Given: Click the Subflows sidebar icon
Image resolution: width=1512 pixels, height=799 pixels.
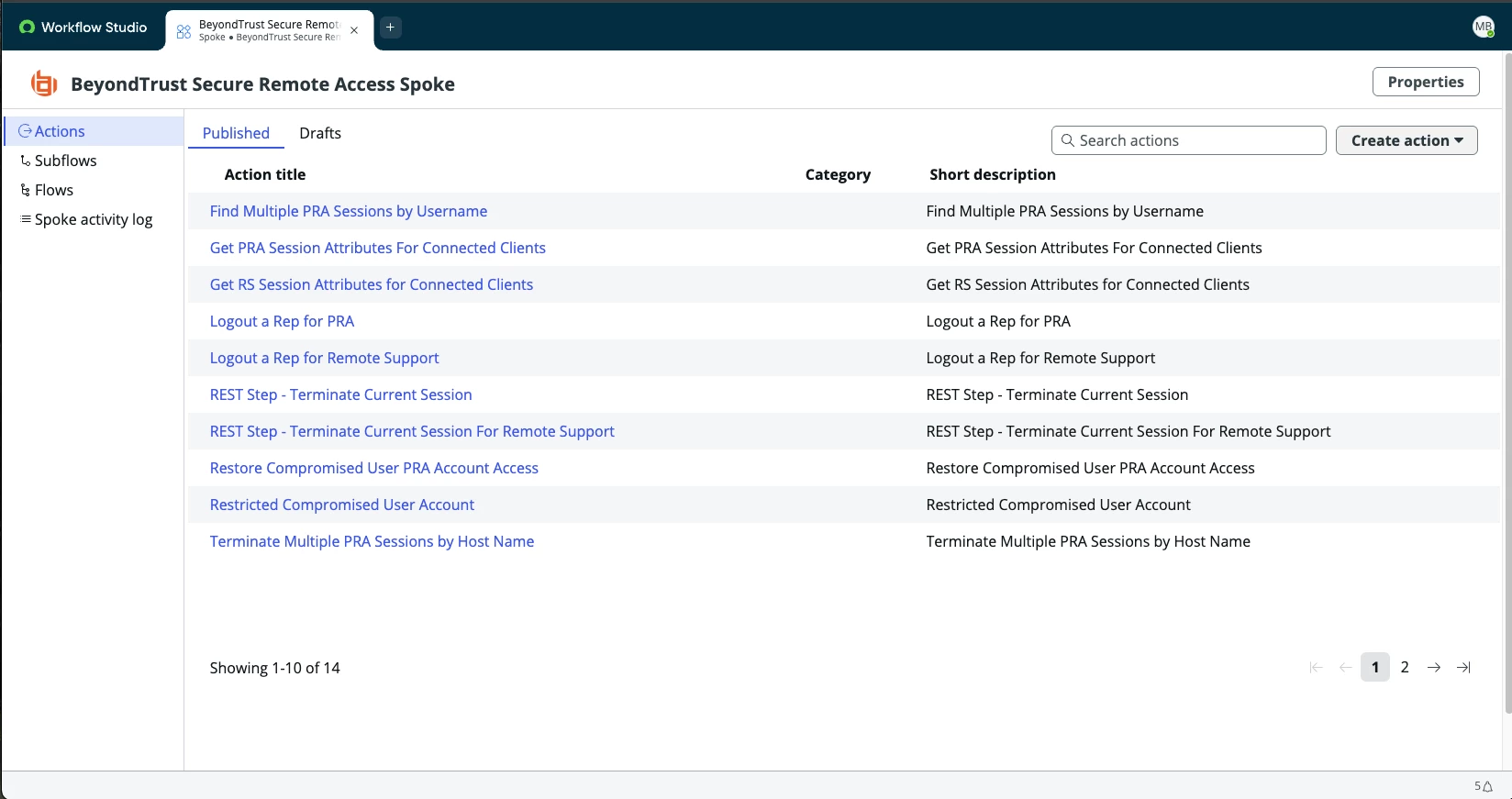Looking at the screenshot, I should coord(26,161).
